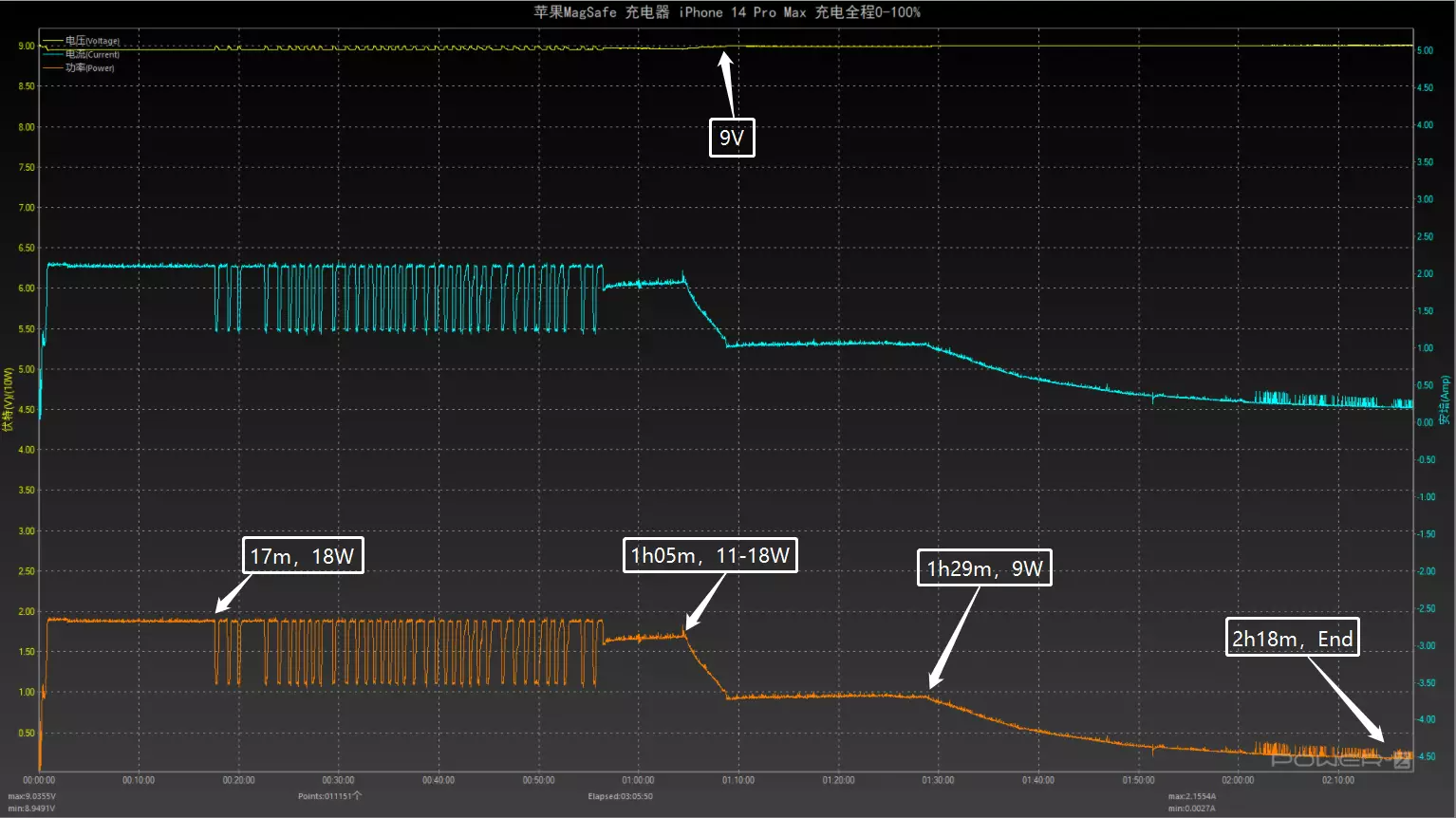This screenshot has width=1456, height=818.
Task: Click the -1.00 right axis value
Action: point(1426,496)
